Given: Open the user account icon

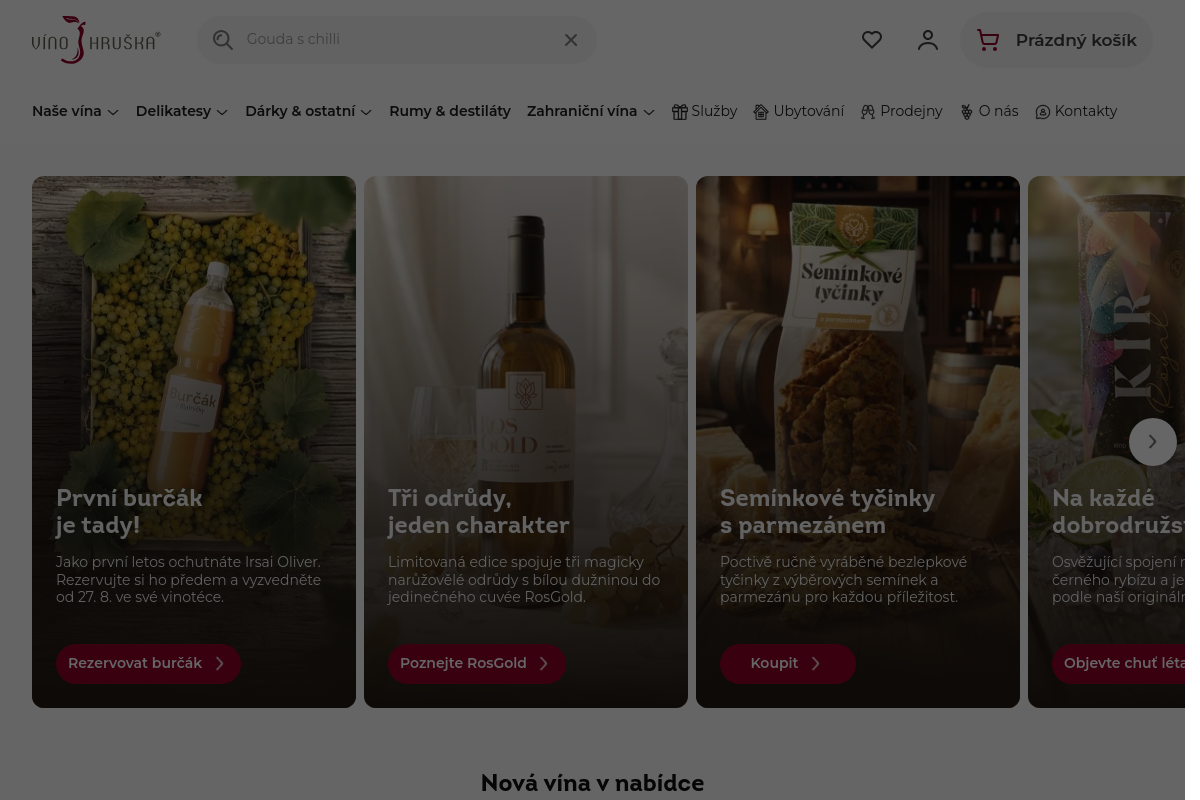Looking at the screenshot, I should tap(928, 40).
